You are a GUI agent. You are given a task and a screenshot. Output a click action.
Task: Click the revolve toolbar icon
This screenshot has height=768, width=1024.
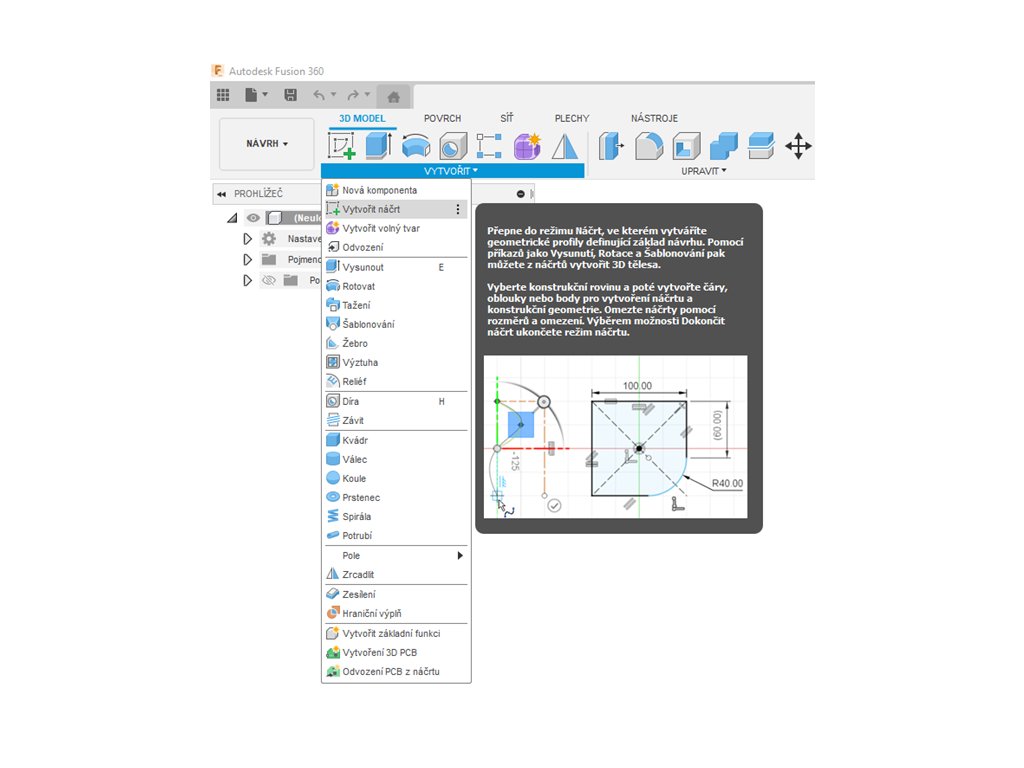coord(415,146)
